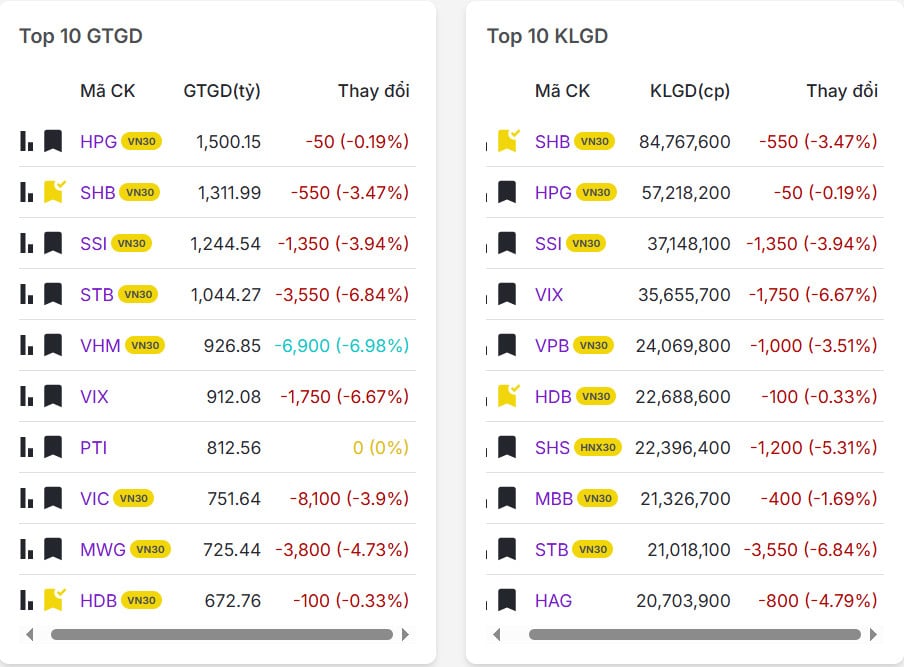Click the bar chart icon beside HPG
Viewport: 904px width, 667px height.
tap(26, 141)
